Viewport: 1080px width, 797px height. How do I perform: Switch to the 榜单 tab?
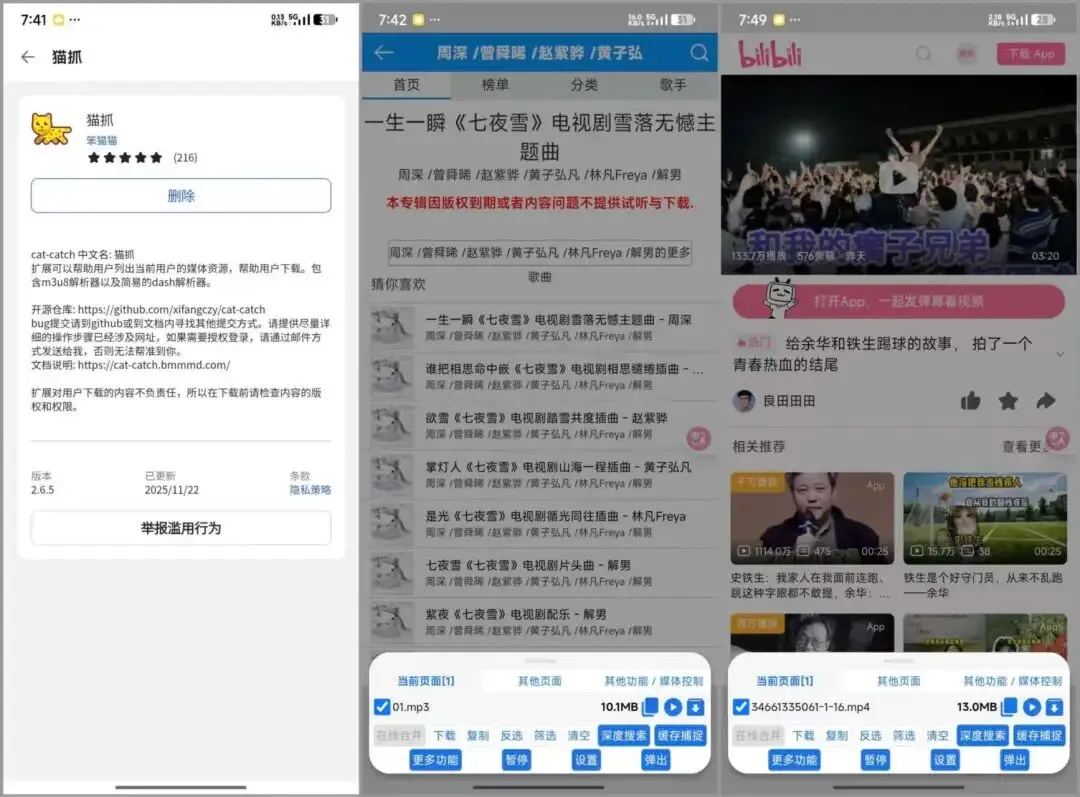tap(495, 85)
